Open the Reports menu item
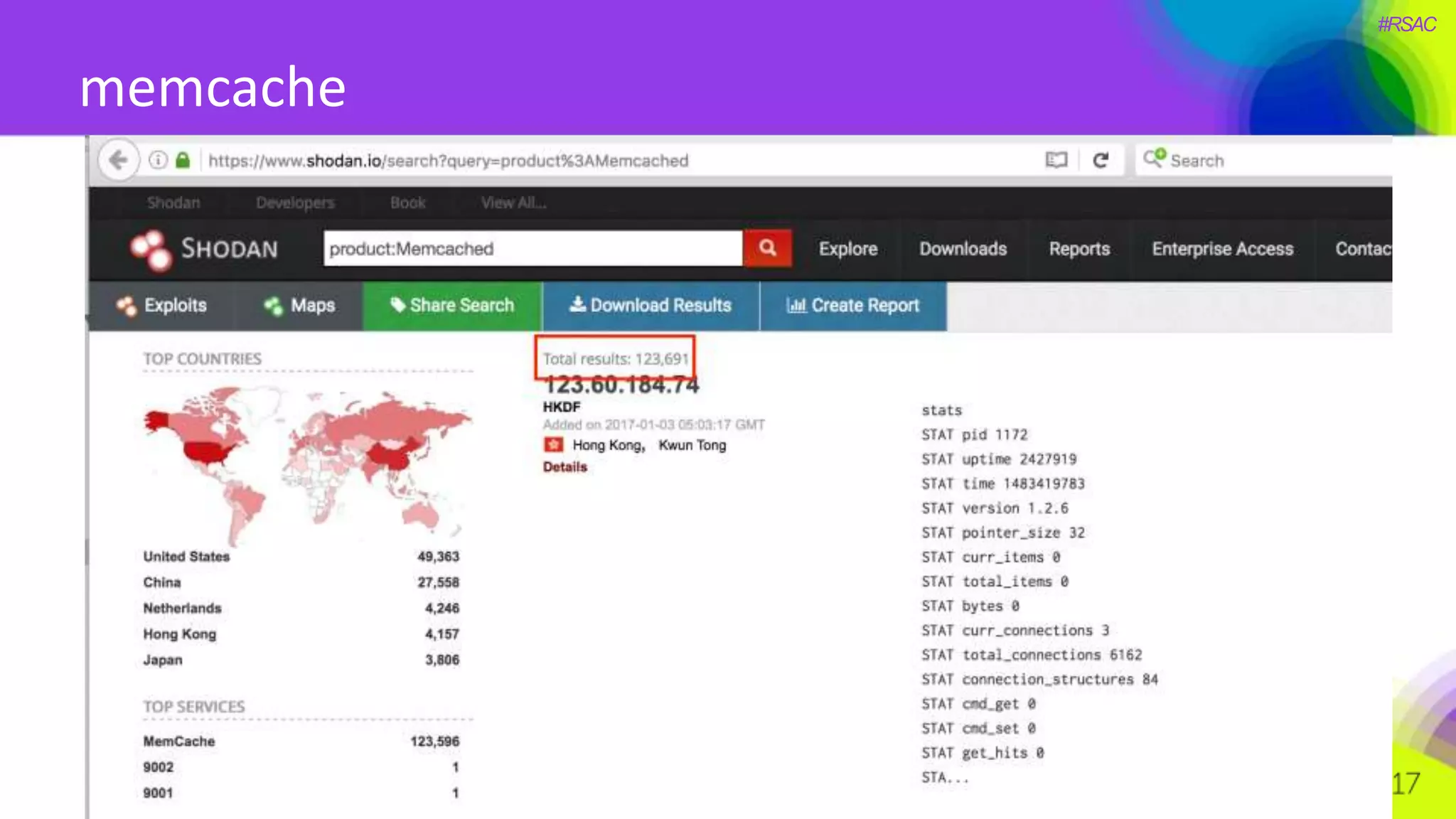 (1079, 249)
